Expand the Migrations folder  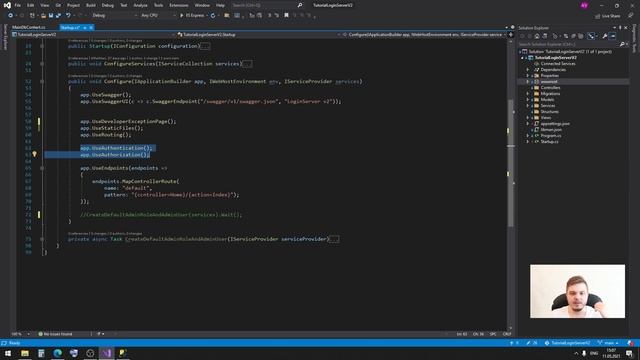tap(527, 93)
